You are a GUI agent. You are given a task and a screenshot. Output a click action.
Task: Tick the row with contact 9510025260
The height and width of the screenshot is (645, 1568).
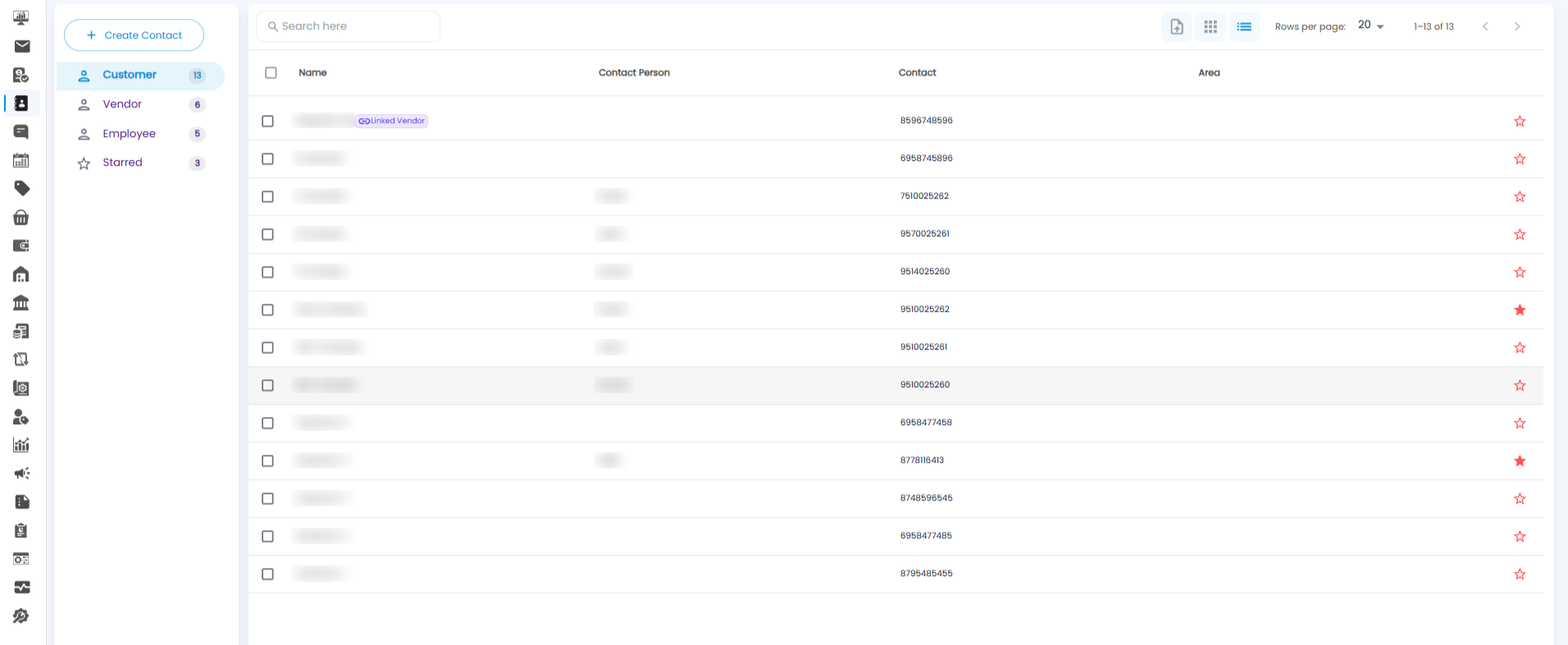[267, 386]
